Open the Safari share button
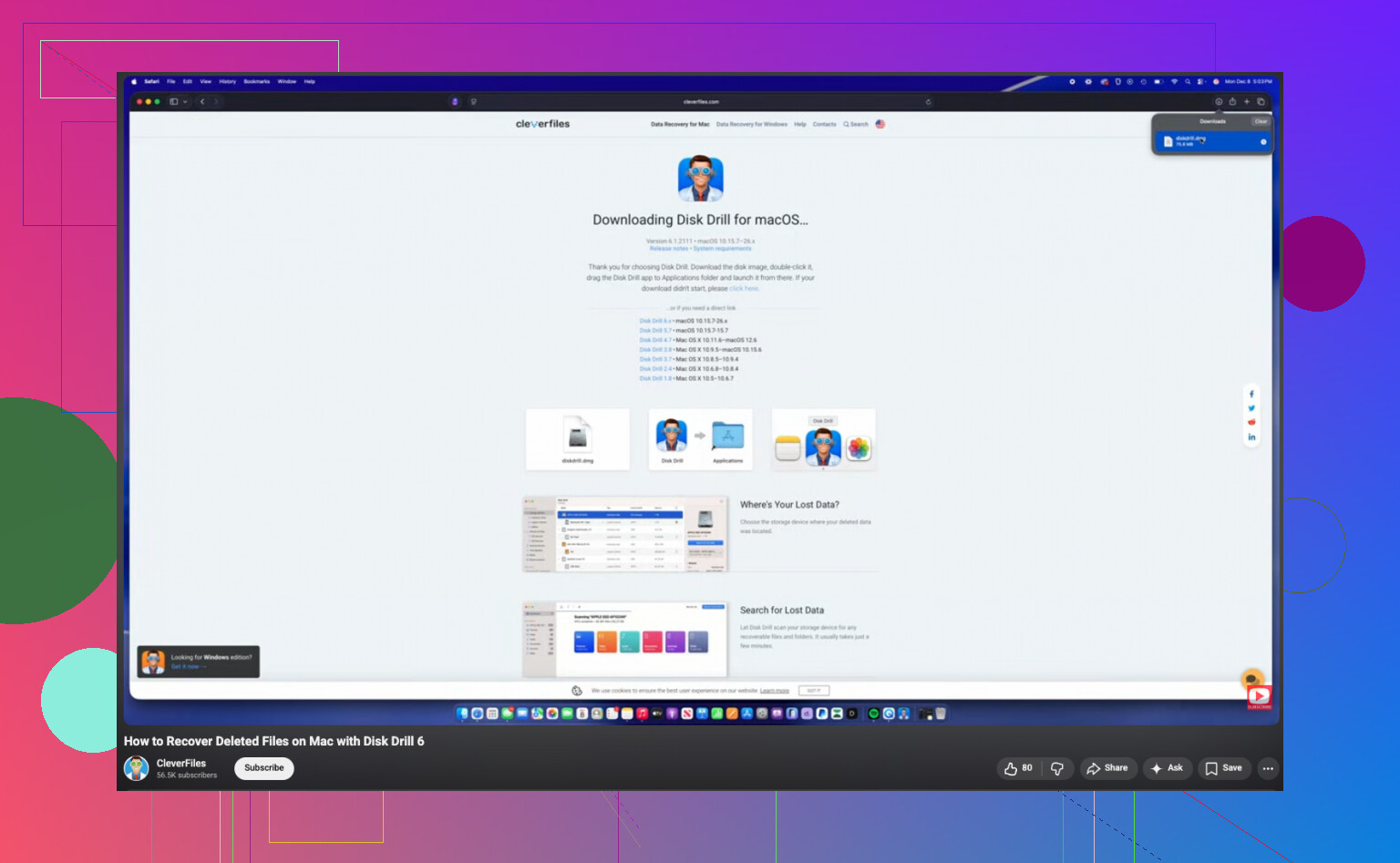Viewport: 1400px width, 863px height. pos(1232,101)
